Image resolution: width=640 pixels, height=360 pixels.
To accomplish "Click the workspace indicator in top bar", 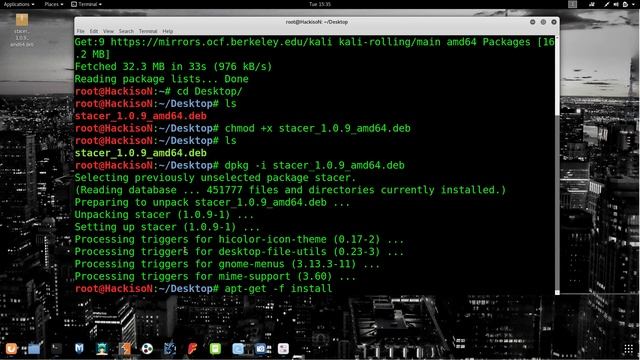I will (x=573, y=4).
